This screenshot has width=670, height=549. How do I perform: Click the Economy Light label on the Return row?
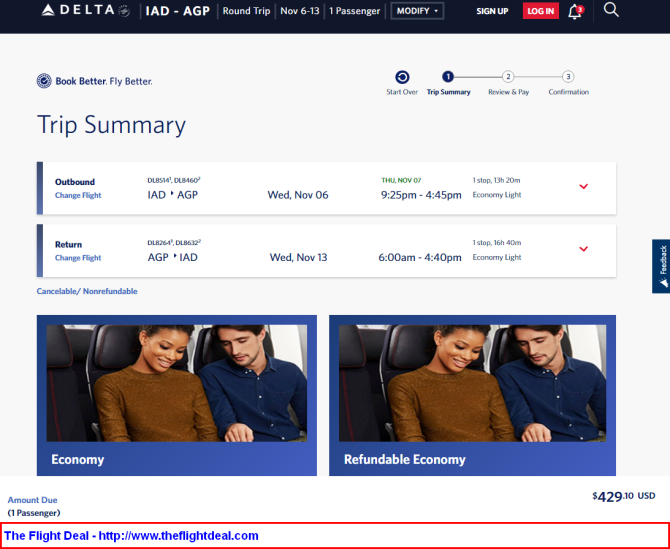click(x=497, y=257)
